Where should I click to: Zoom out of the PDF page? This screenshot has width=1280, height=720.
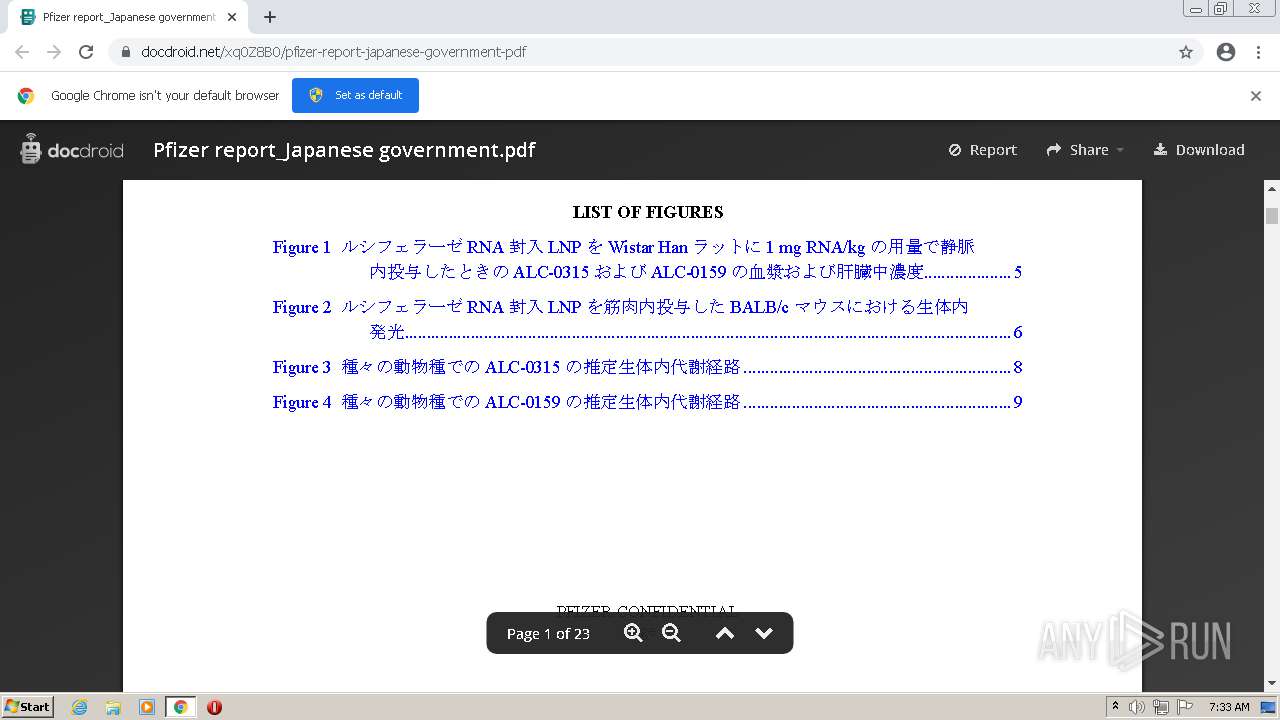[x=671, y=633]
